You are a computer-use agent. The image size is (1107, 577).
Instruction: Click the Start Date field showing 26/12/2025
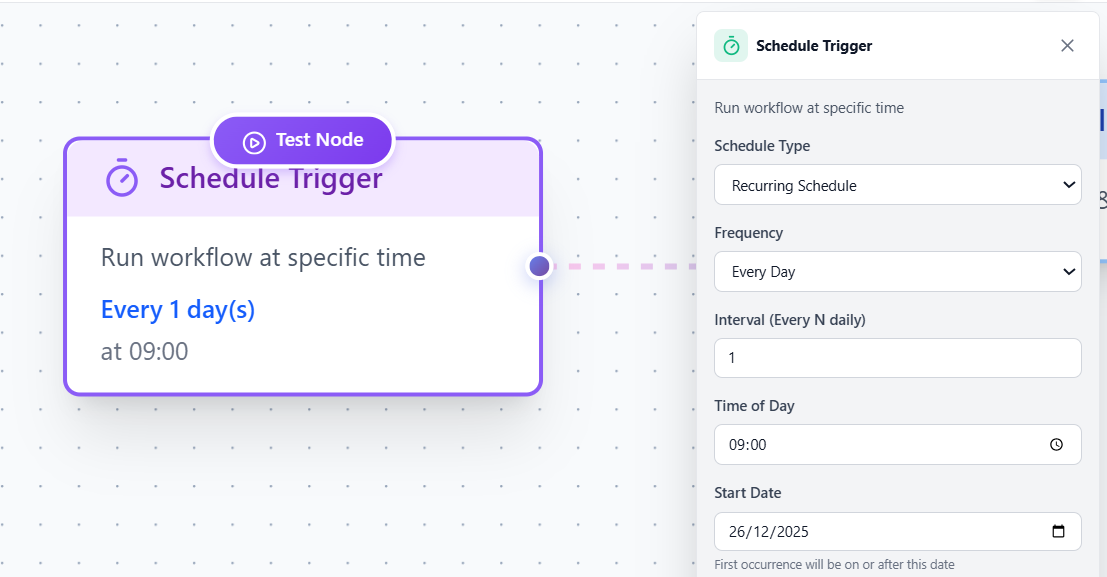click(x=880, y=532)
